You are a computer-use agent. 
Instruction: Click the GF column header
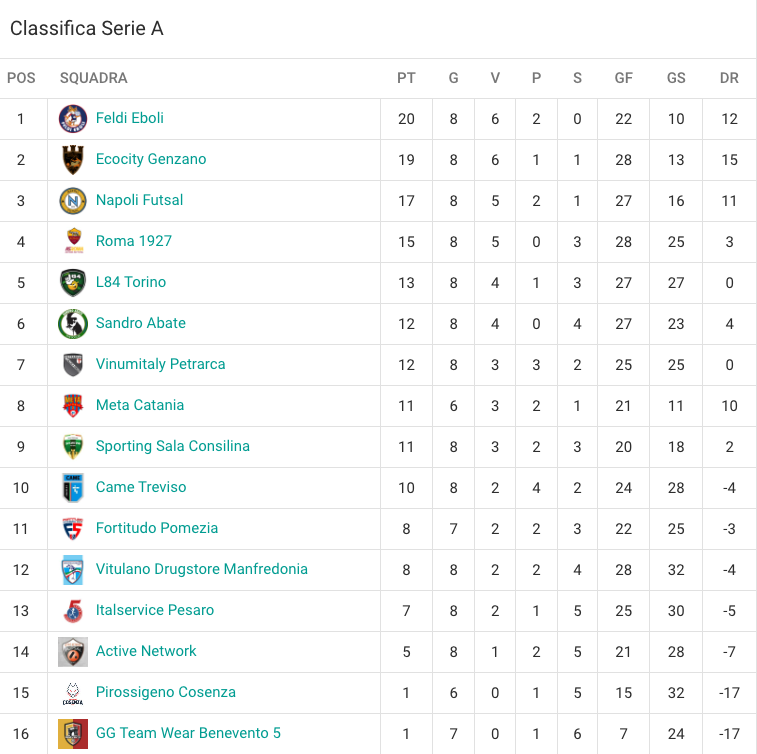tap(623, 78)
